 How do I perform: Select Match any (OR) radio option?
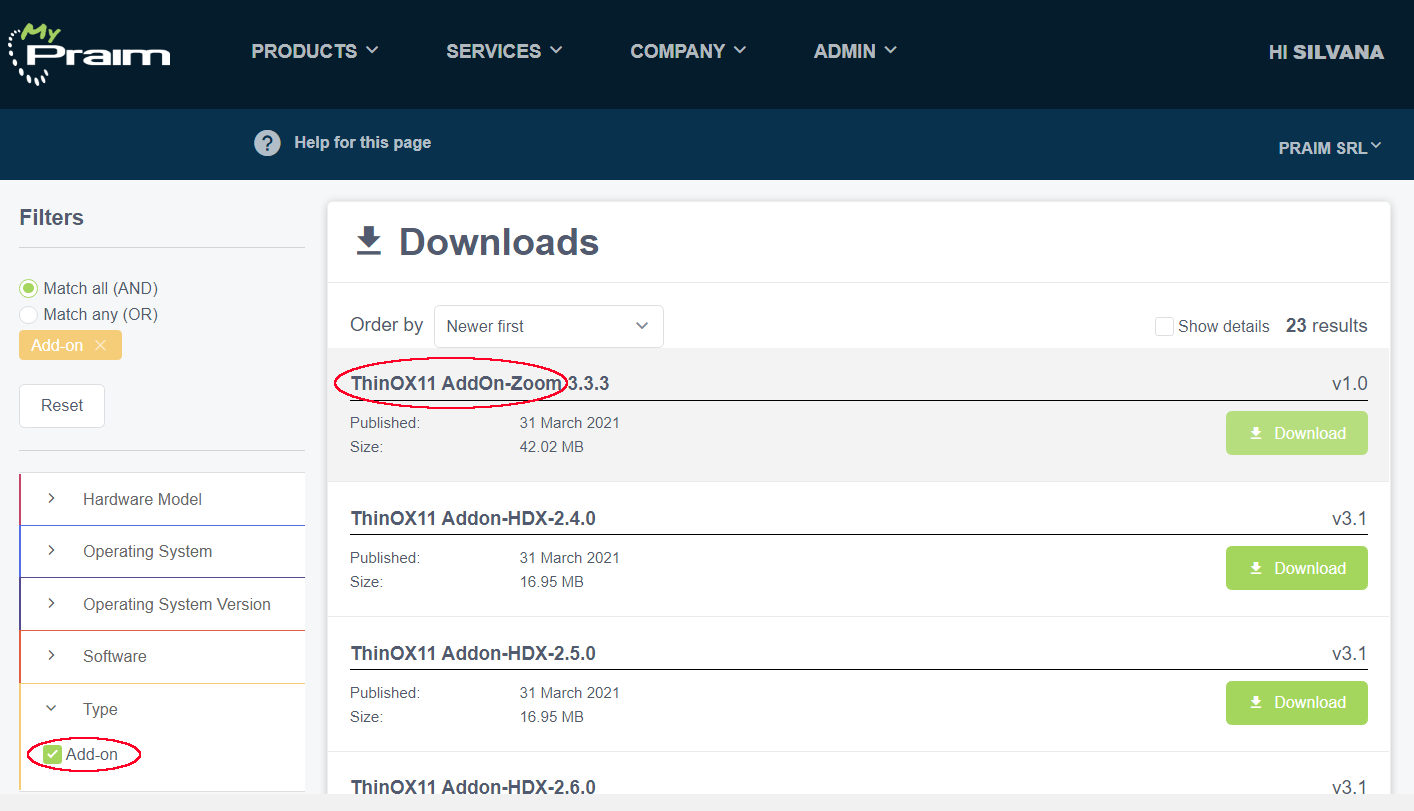(28, 314)
